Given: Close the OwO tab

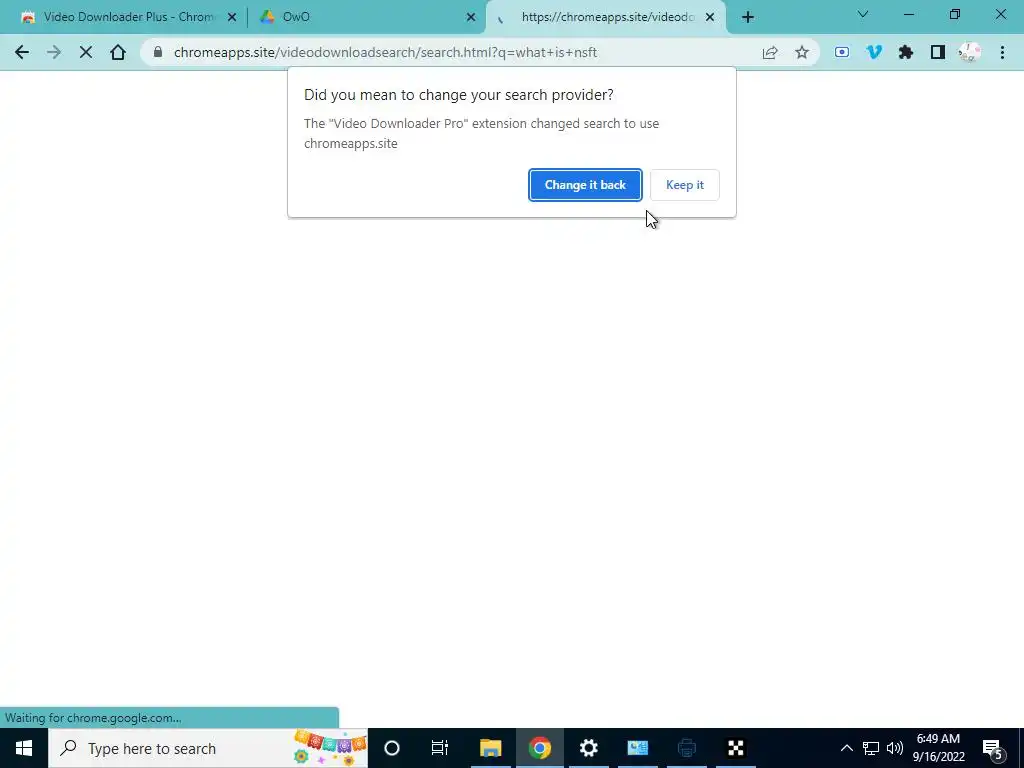Looking at the screenshot, I should click(x=471, y=17).
